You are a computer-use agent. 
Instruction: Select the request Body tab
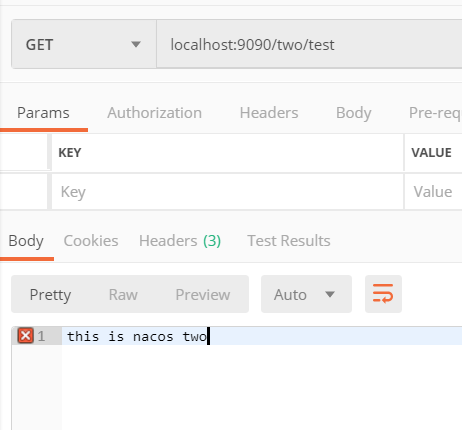[x=353, y=113]
